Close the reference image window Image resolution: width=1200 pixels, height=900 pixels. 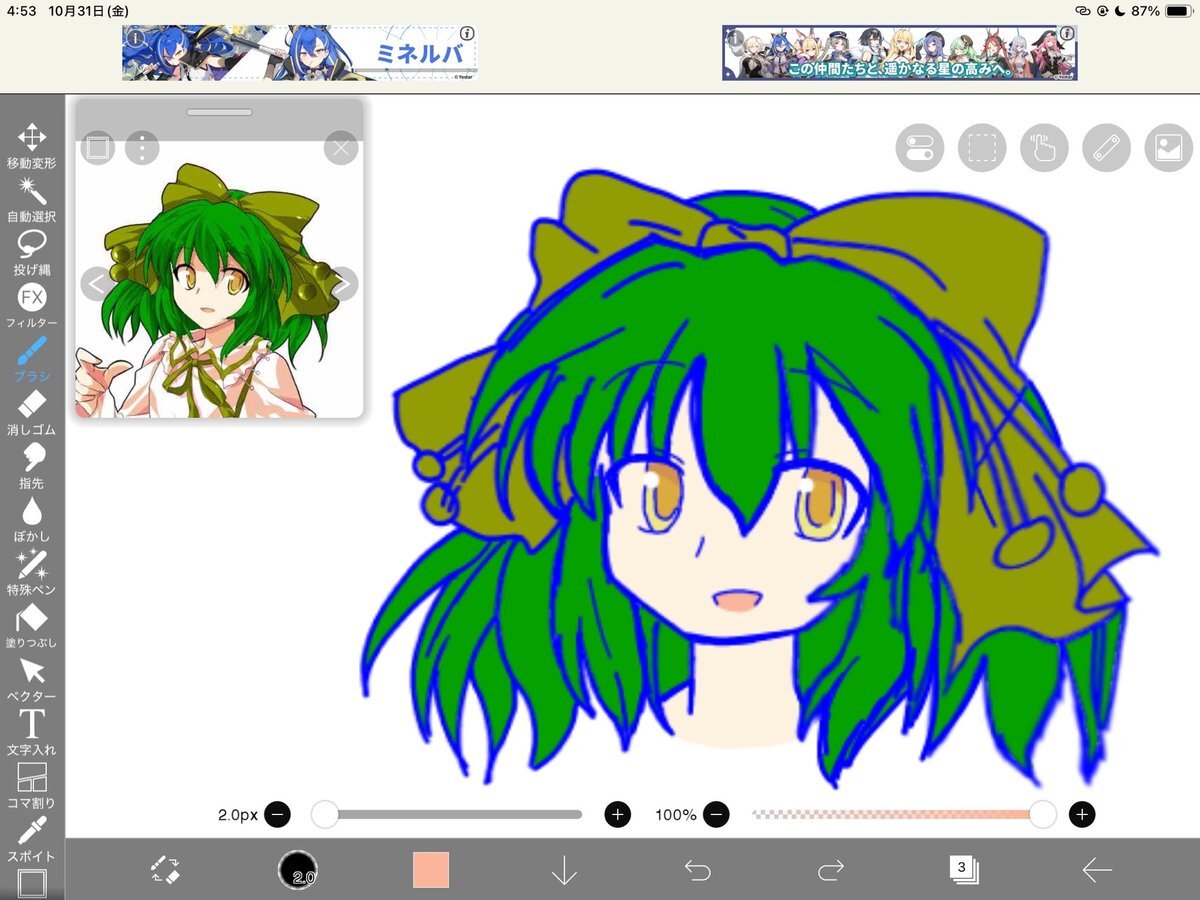(341, 149)
